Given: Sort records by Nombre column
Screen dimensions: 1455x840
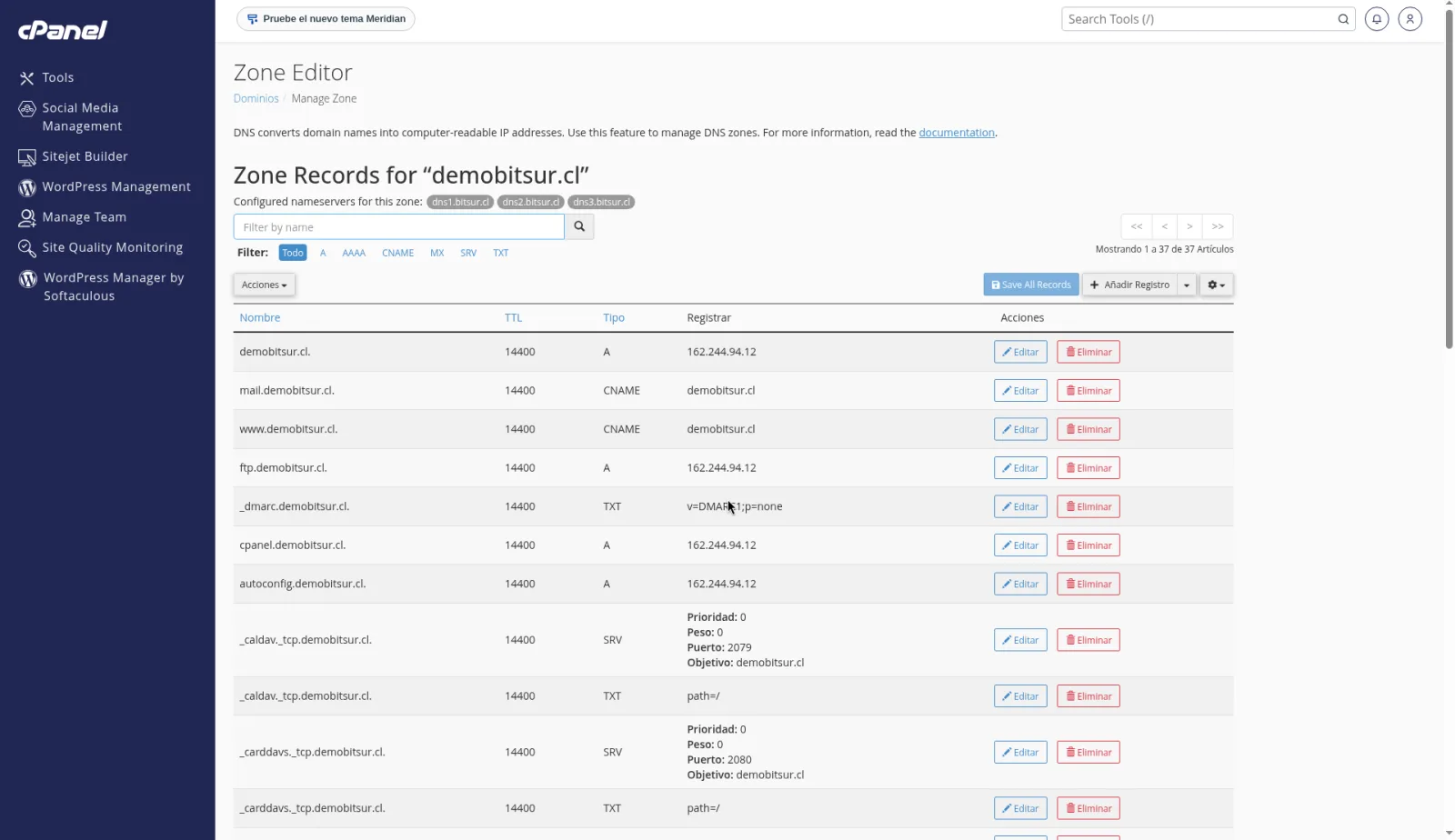Looking at the screenshot, I should (x=260, y=318).
